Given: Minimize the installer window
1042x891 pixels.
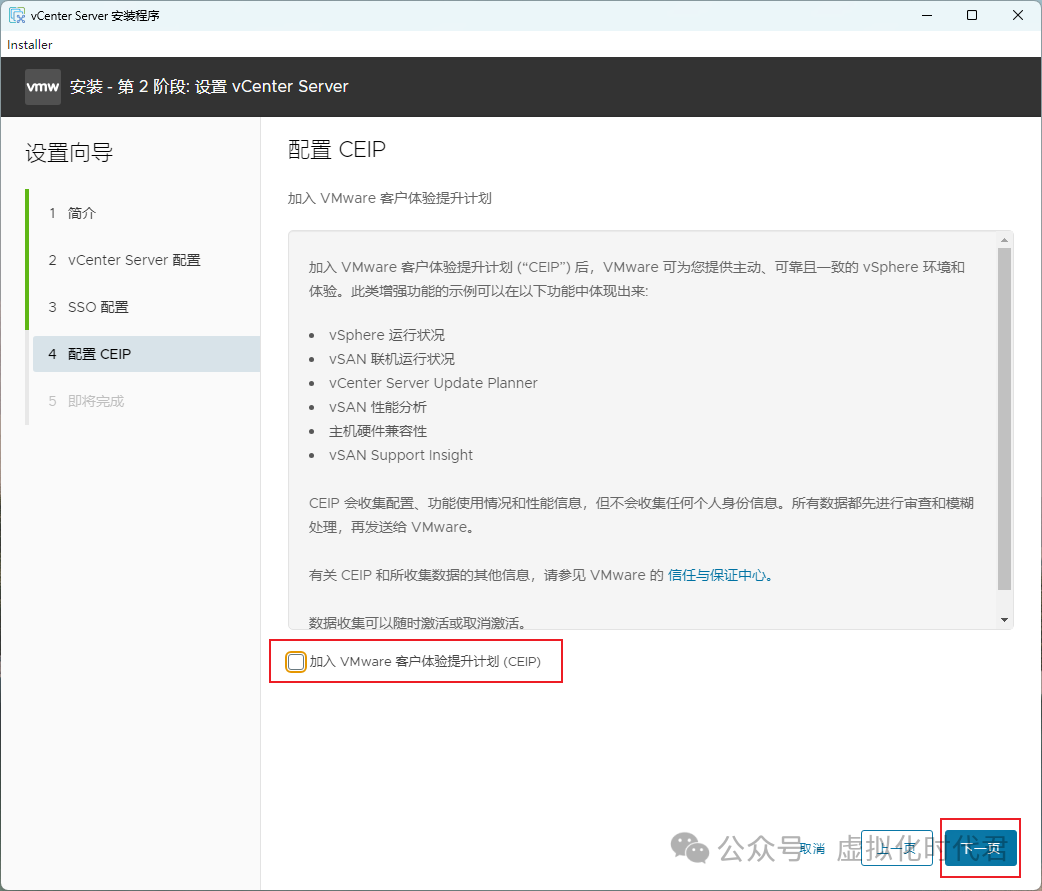Looking at the screenshot, I should click(x=927, y=15).
